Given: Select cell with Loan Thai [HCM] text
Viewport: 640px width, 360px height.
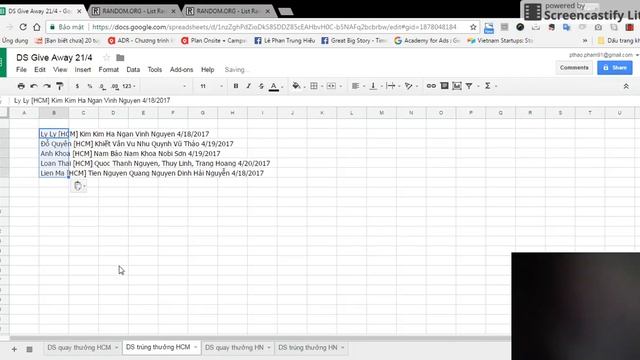Looking at the screenshot, I should 54,163.
